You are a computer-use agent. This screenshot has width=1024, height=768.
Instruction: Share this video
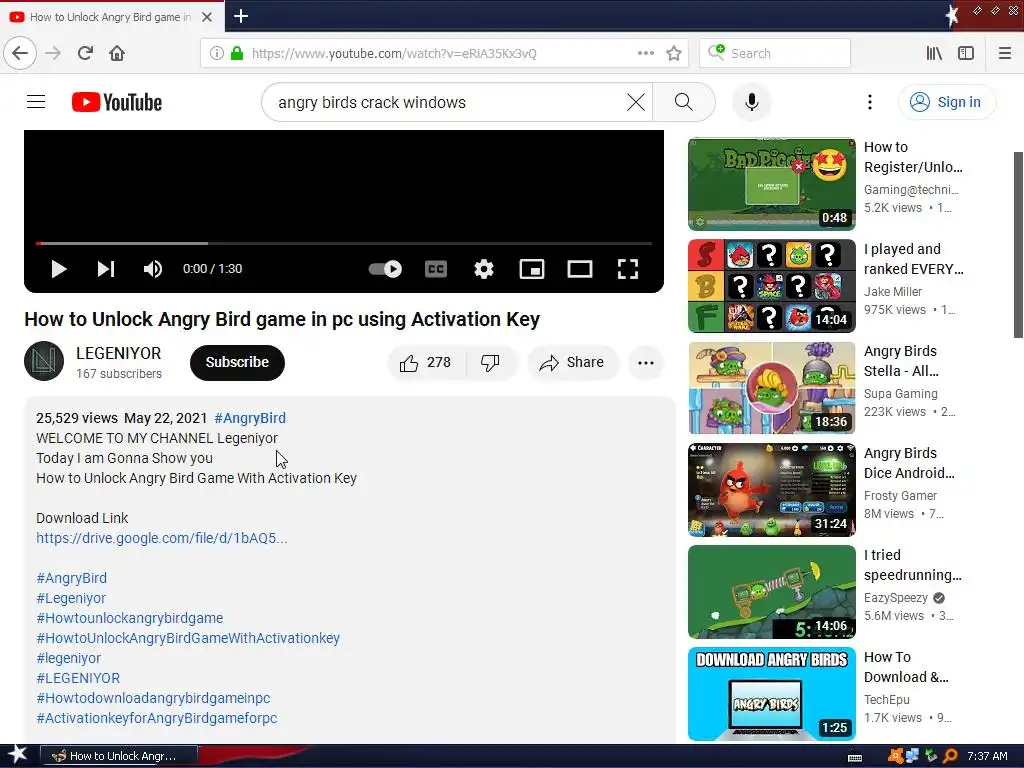[572, 362]
